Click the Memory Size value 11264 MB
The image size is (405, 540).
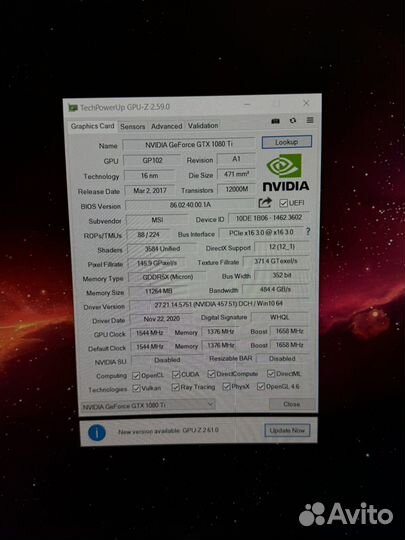tap(158, 291)
